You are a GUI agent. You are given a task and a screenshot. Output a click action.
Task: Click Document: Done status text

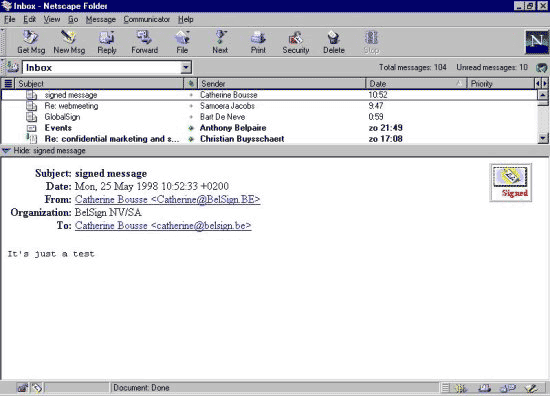point(141,388)
